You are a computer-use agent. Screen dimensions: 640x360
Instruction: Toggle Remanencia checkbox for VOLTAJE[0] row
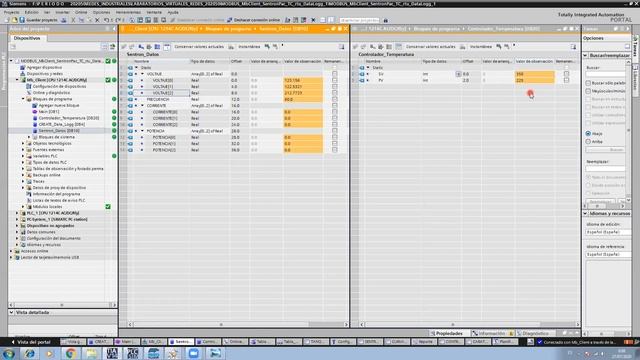click(x=335, y=80)
